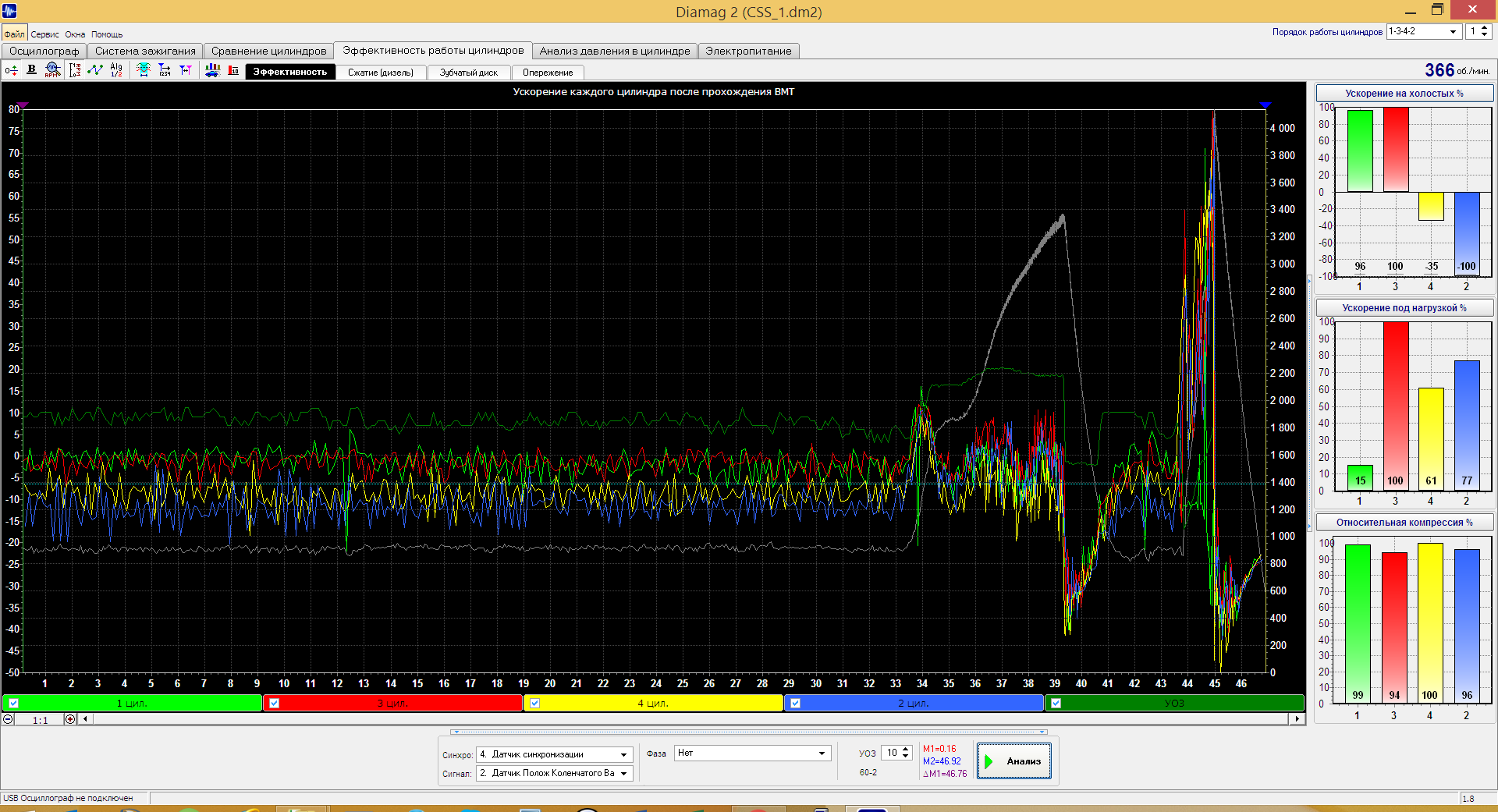
Task: Click the 3 цил. red legend bar
Action: pyautogui.click(x=392, y=703)
